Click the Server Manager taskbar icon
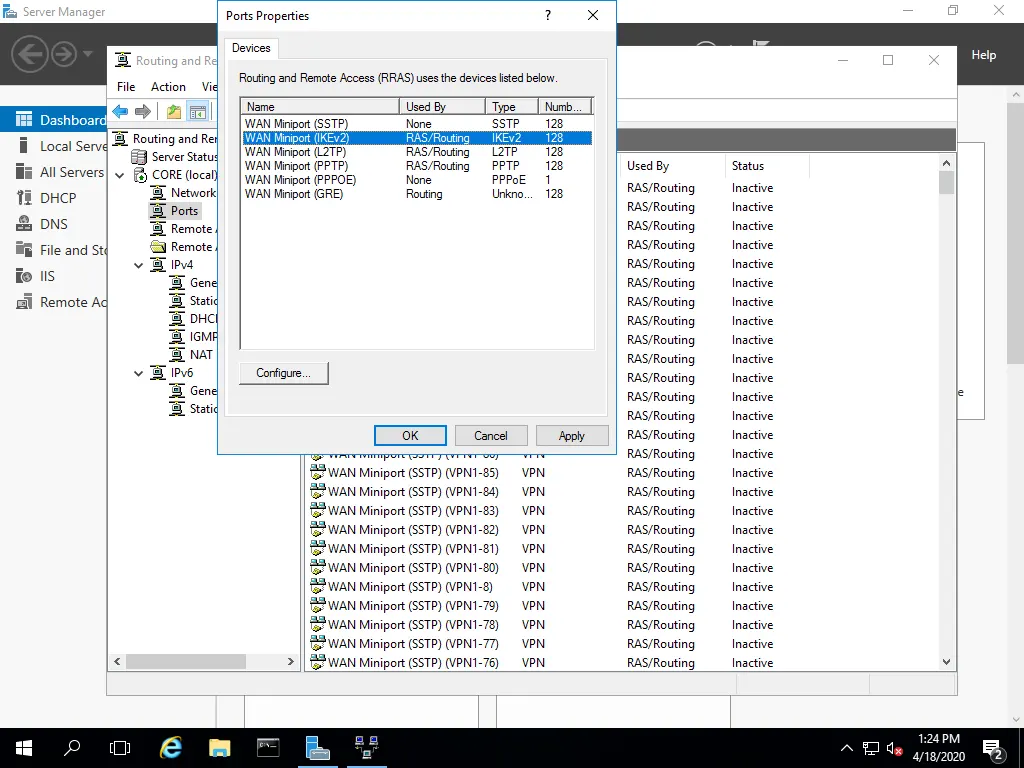1024x768 pixels. [318, 747]
